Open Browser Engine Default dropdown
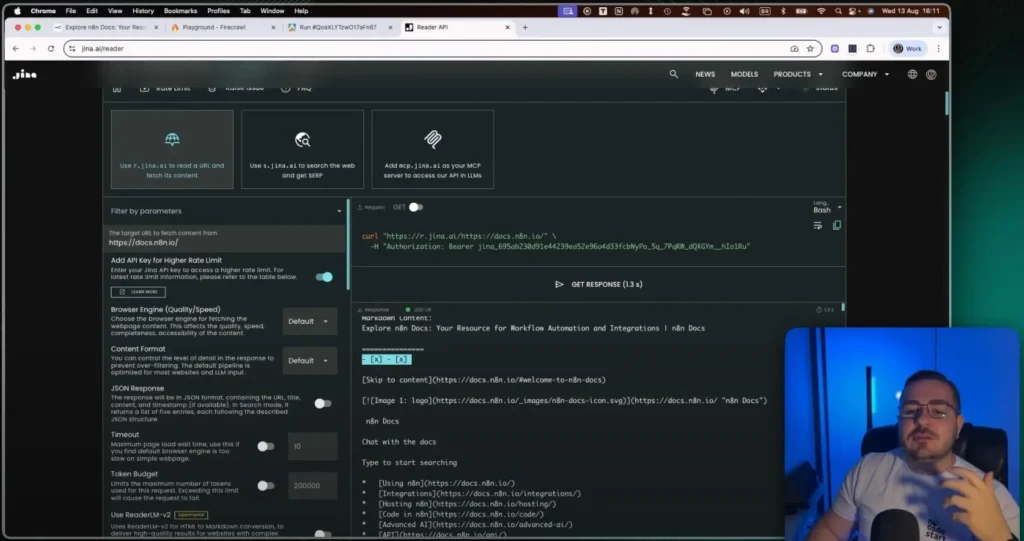The width and height of the screenshot is (1024, 541). [x=310, y=321]
